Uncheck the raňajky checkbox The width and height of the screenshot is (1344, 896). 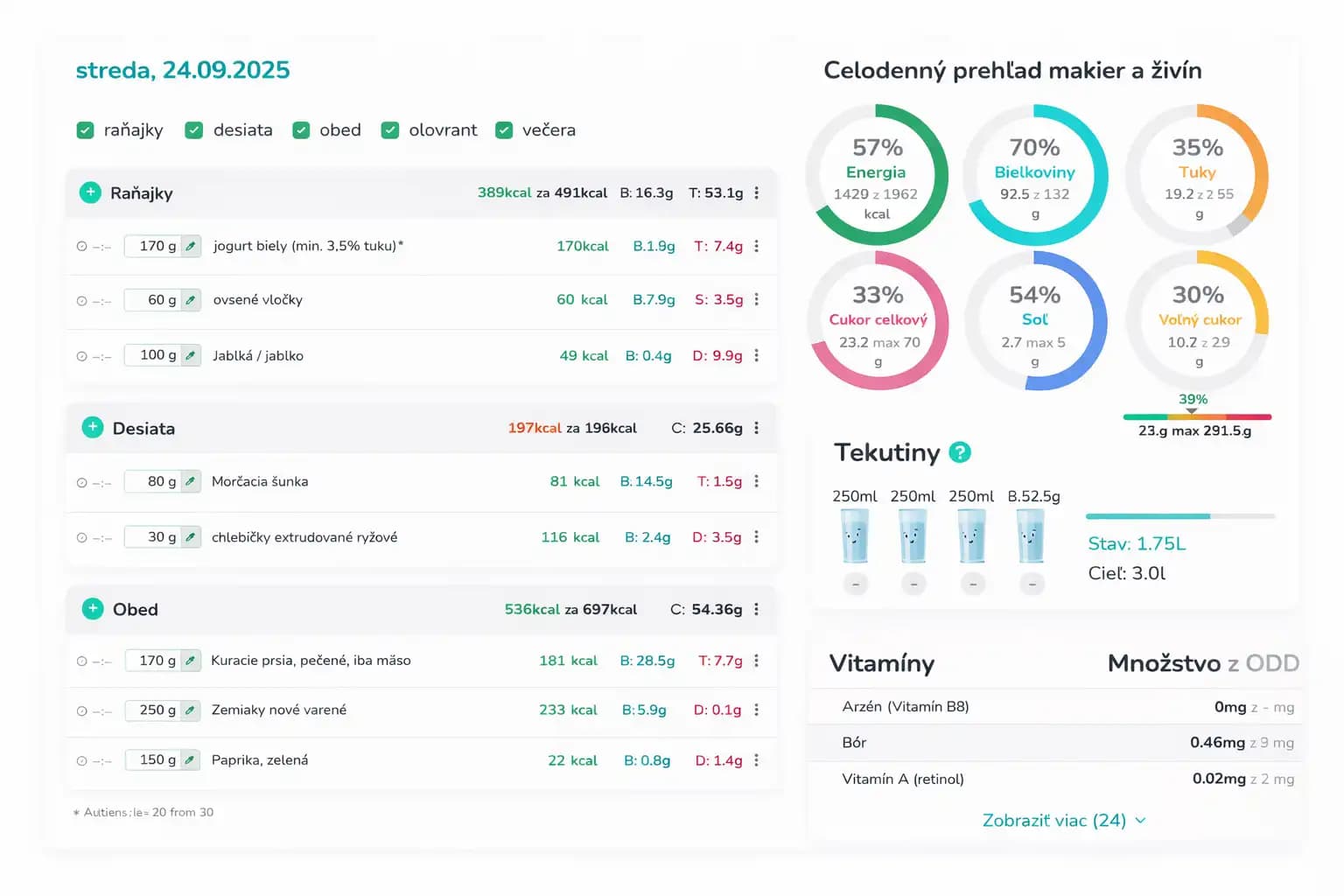tap(85, 130)
